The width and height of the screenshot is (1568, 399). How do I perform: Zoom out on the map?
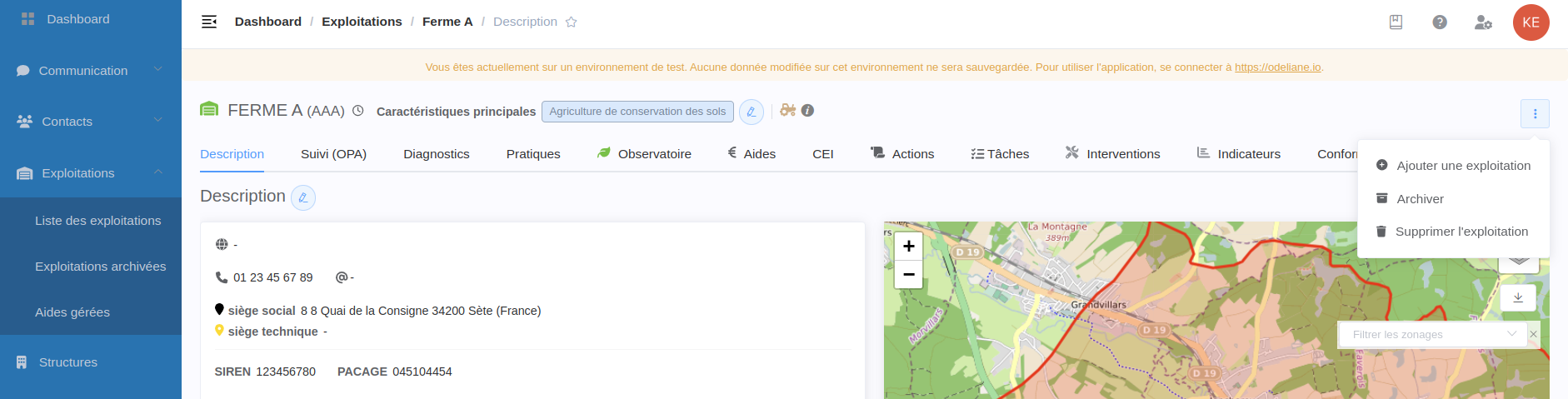point(908,274)
